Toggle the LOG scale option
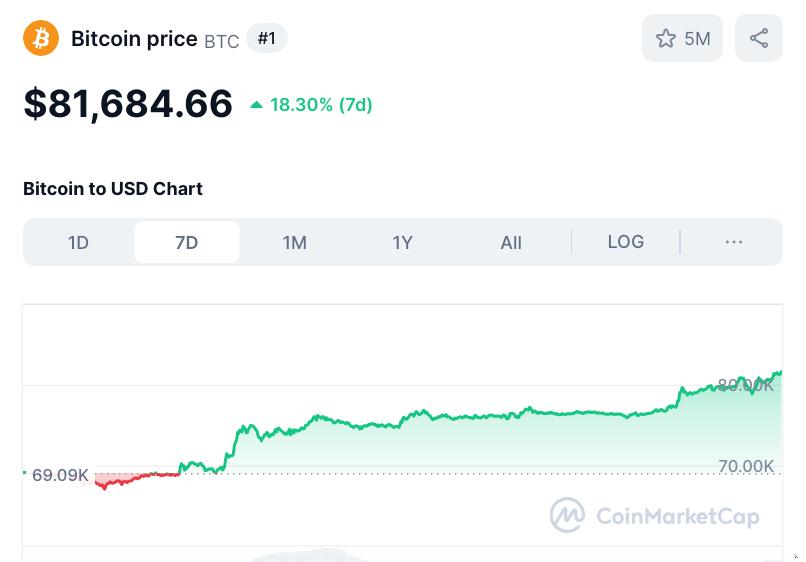Screen dimensions: 806x562 (625, 242)
